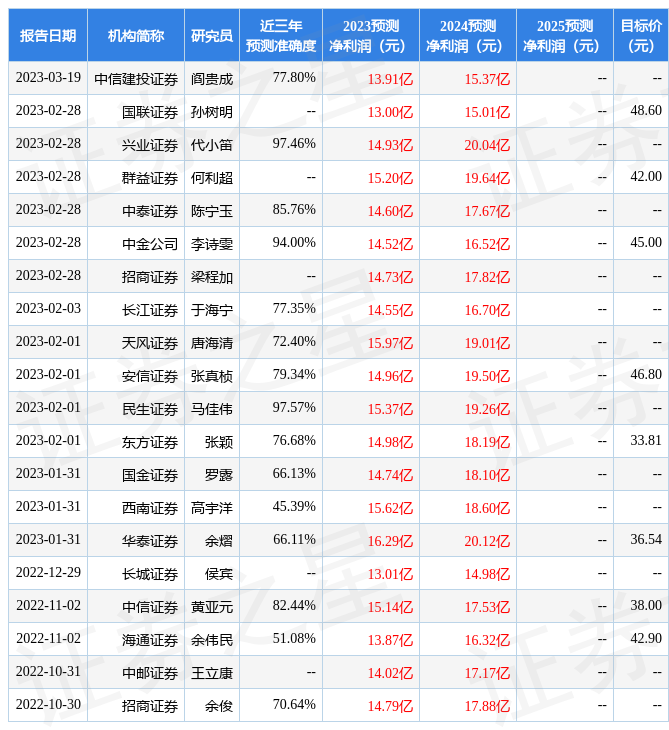Click 2024 forecast 20.12亿
The height and width of the screenshot is (730, 669).
click(x=487, y=541)
